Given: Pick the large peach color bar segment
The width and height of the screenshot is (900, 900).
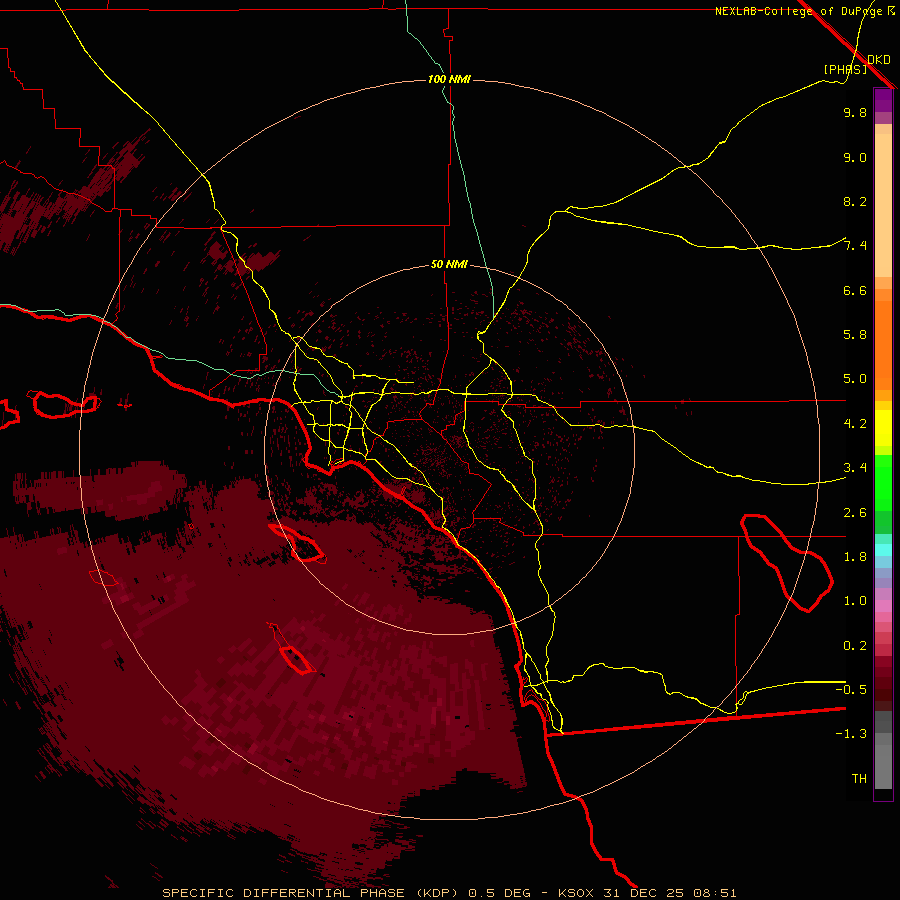Looking at the screenshot, I should click(x=883, y=205).
